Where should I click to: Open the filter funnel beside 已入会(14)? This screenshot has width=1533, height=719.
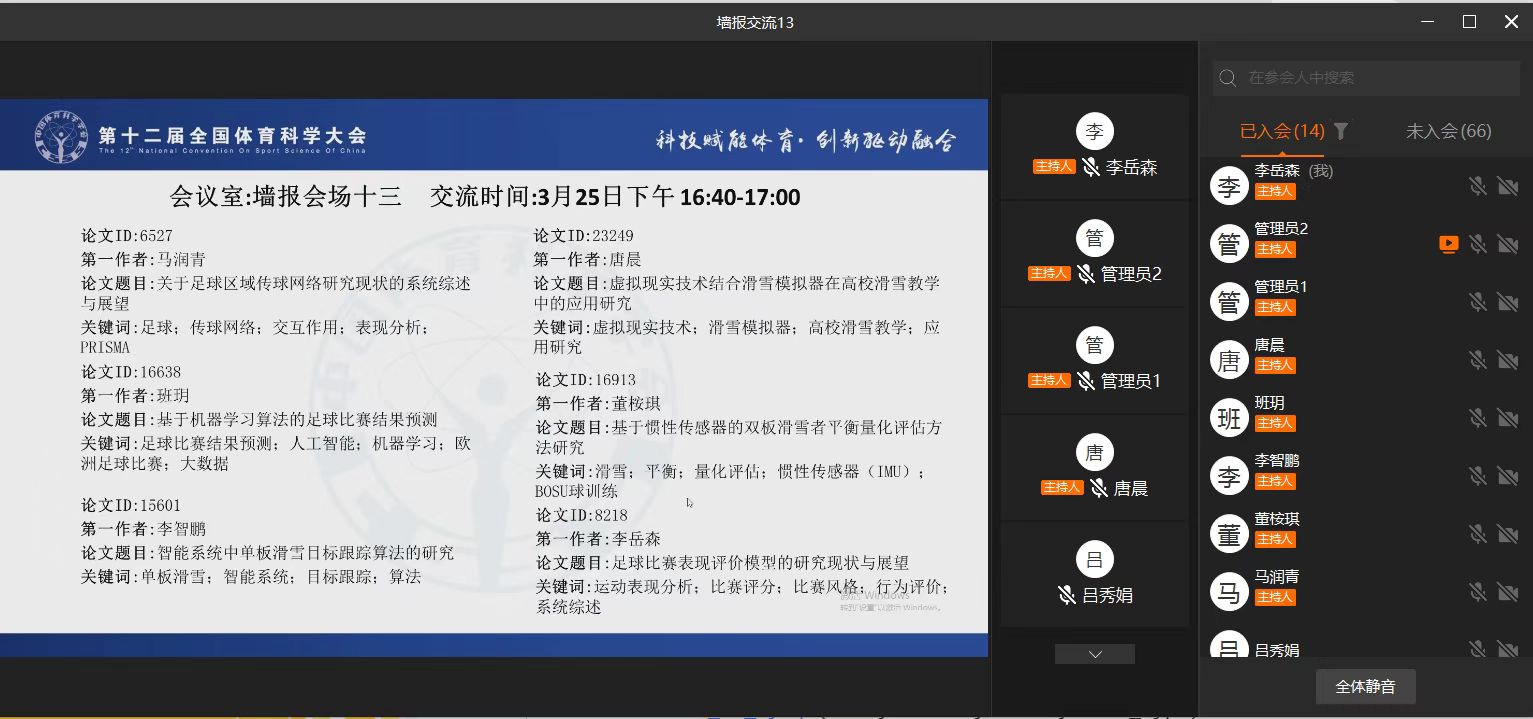[1341, 131]
